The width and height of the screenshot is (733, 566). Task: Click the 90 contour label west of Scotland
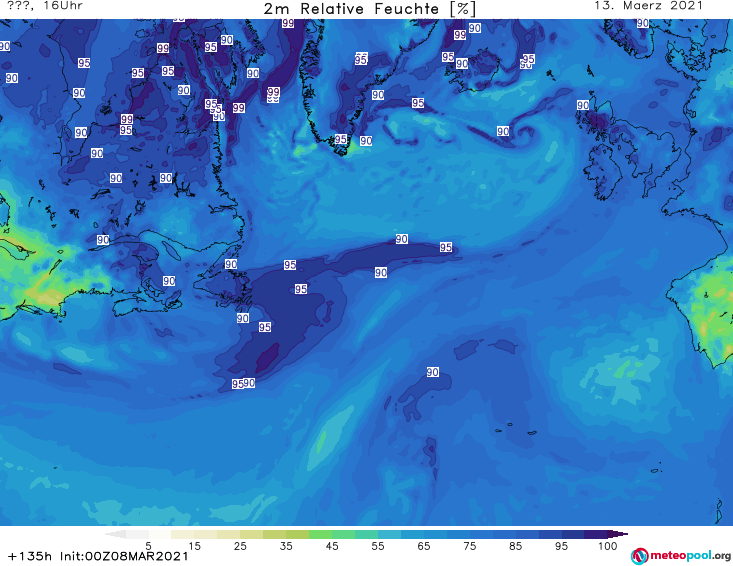(x=582, y=105)
